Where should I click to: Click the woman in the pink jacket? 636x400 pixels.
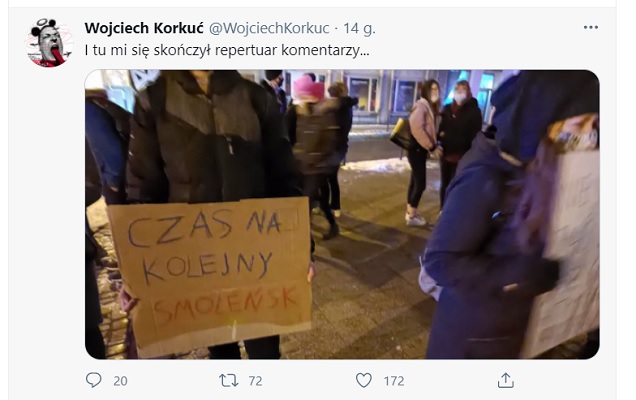pyautogui.click(x=423, y=152)
